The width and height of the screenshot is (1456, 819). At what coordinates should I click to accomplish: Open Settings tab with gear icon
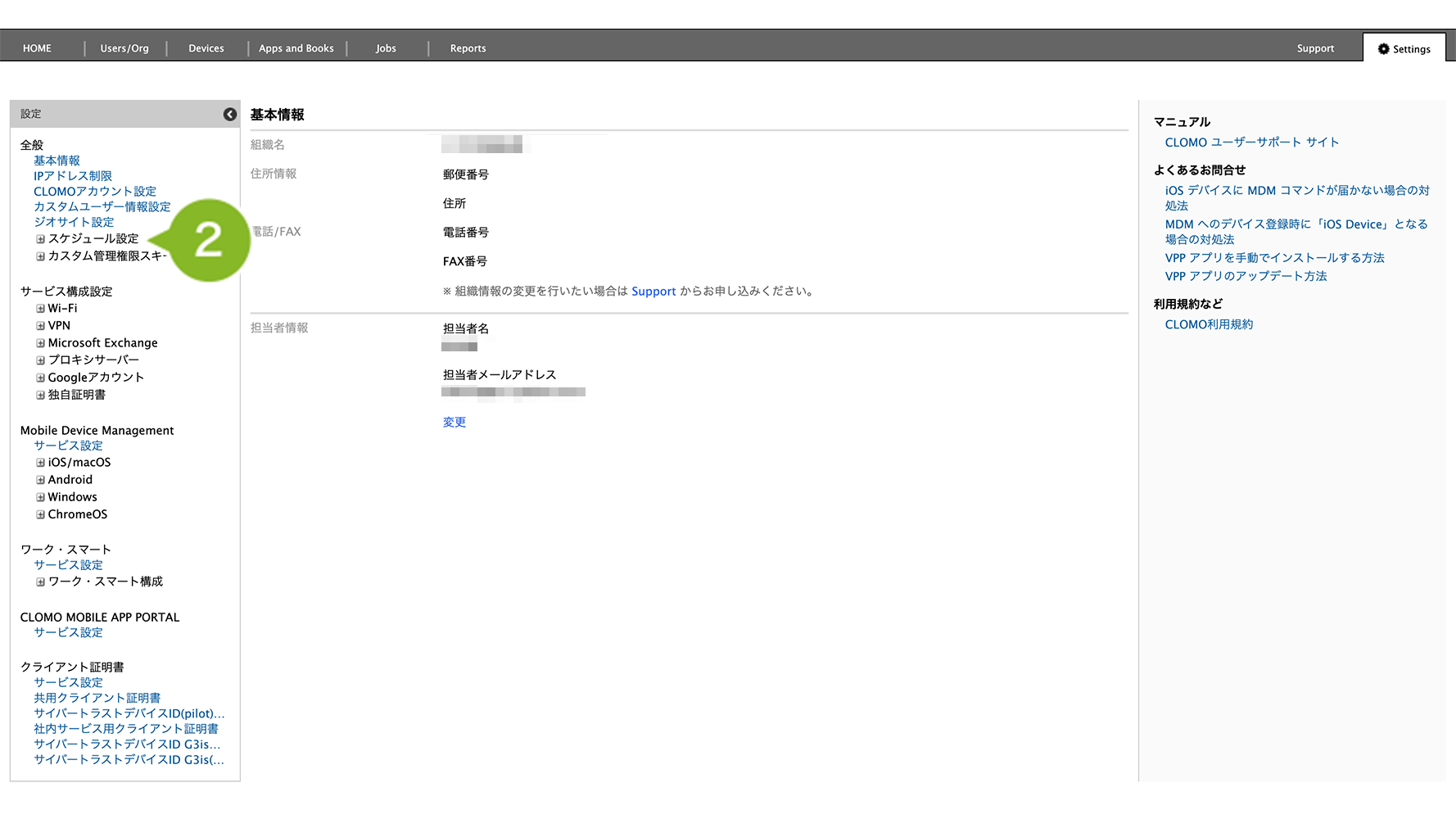1404,49
